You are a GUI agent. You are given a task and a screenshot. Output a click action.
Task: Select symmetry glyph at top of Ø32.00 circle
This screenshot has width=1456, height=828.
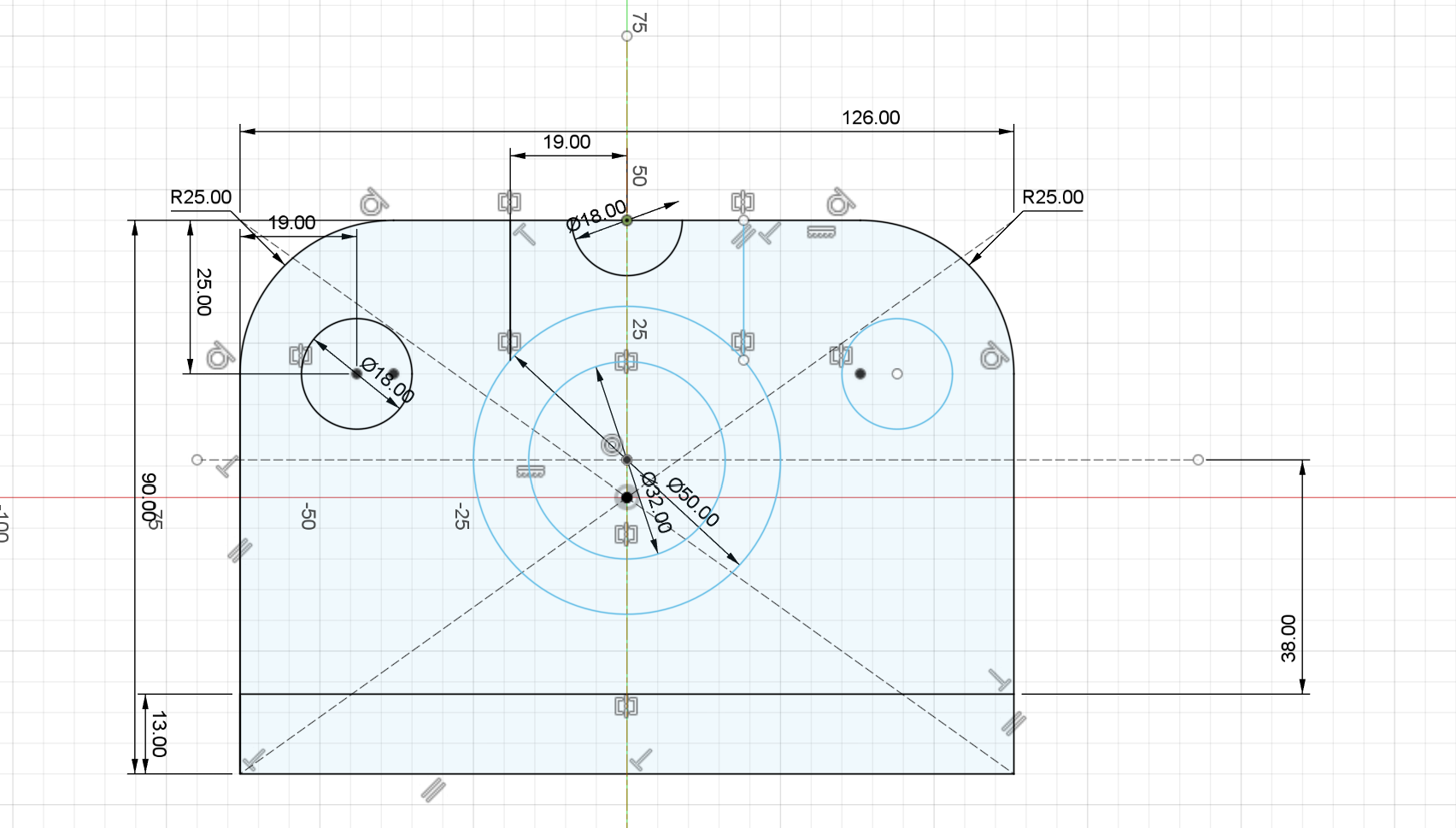point(626,361)
